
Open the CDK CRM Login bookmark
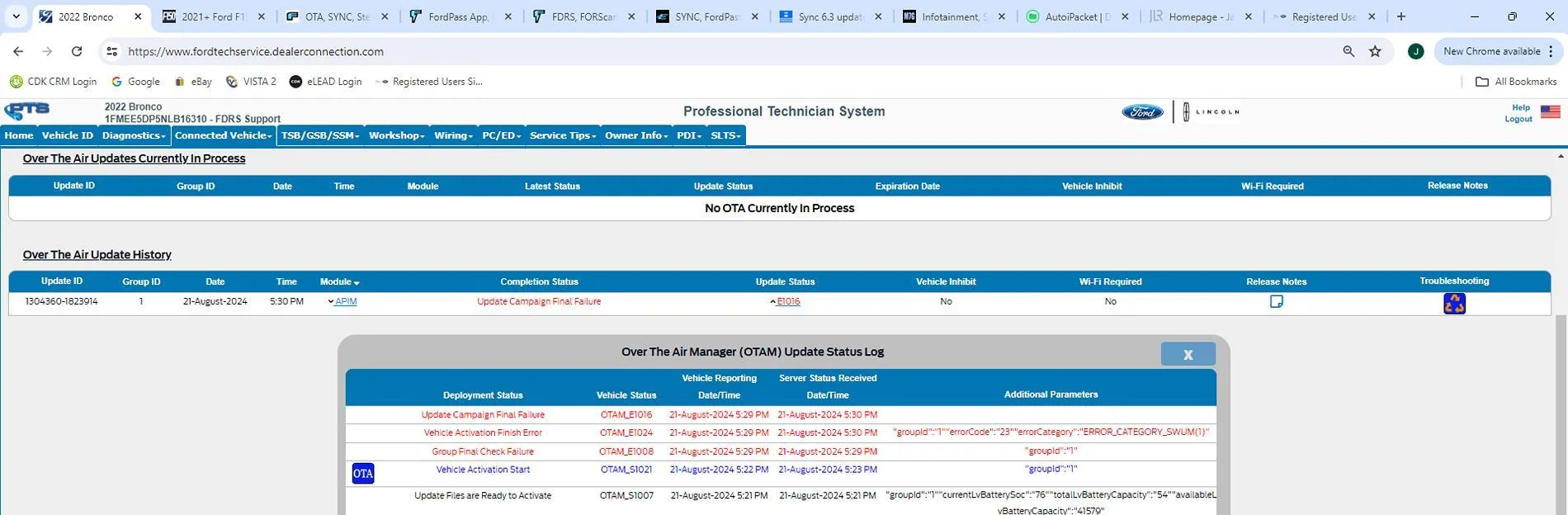coord(54,82)
